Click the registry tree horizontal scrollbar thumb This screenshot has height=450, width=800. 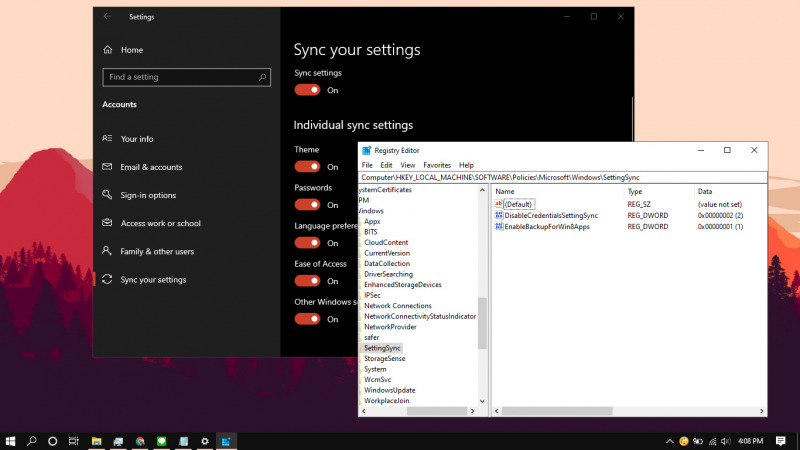pos(437,411)
